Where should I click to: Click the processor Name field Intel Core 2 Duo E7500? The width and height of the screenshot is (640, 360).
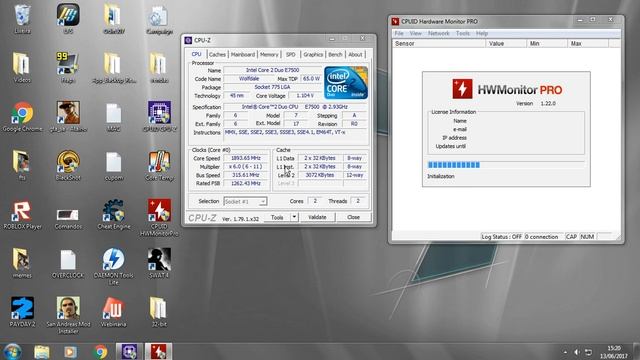click(x=273, y=70)
